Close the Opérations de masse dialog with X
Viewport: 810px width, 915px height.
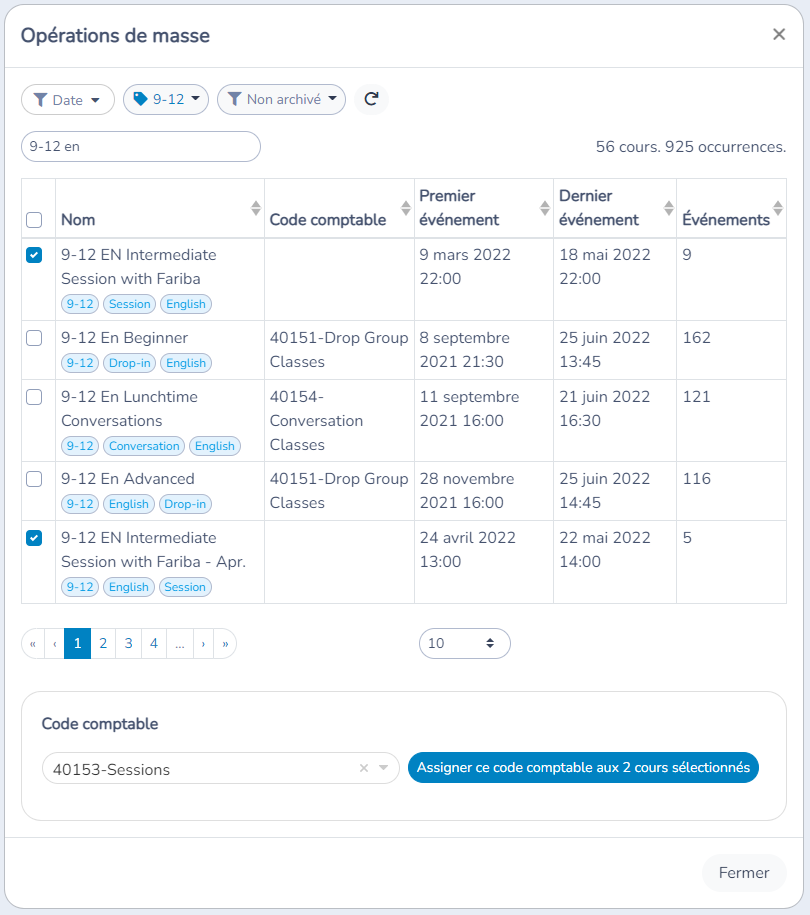(779, 34)
